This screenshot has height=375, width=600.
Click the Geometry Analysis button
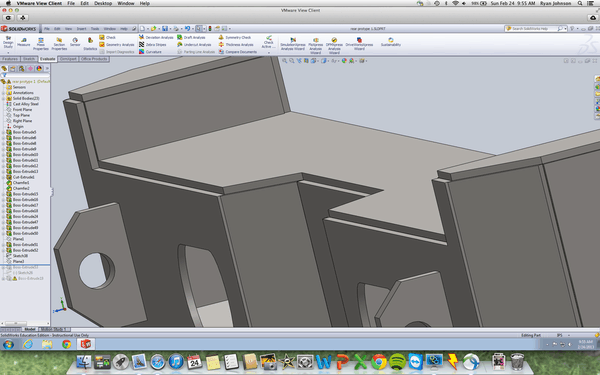click(x=117, y=45)
